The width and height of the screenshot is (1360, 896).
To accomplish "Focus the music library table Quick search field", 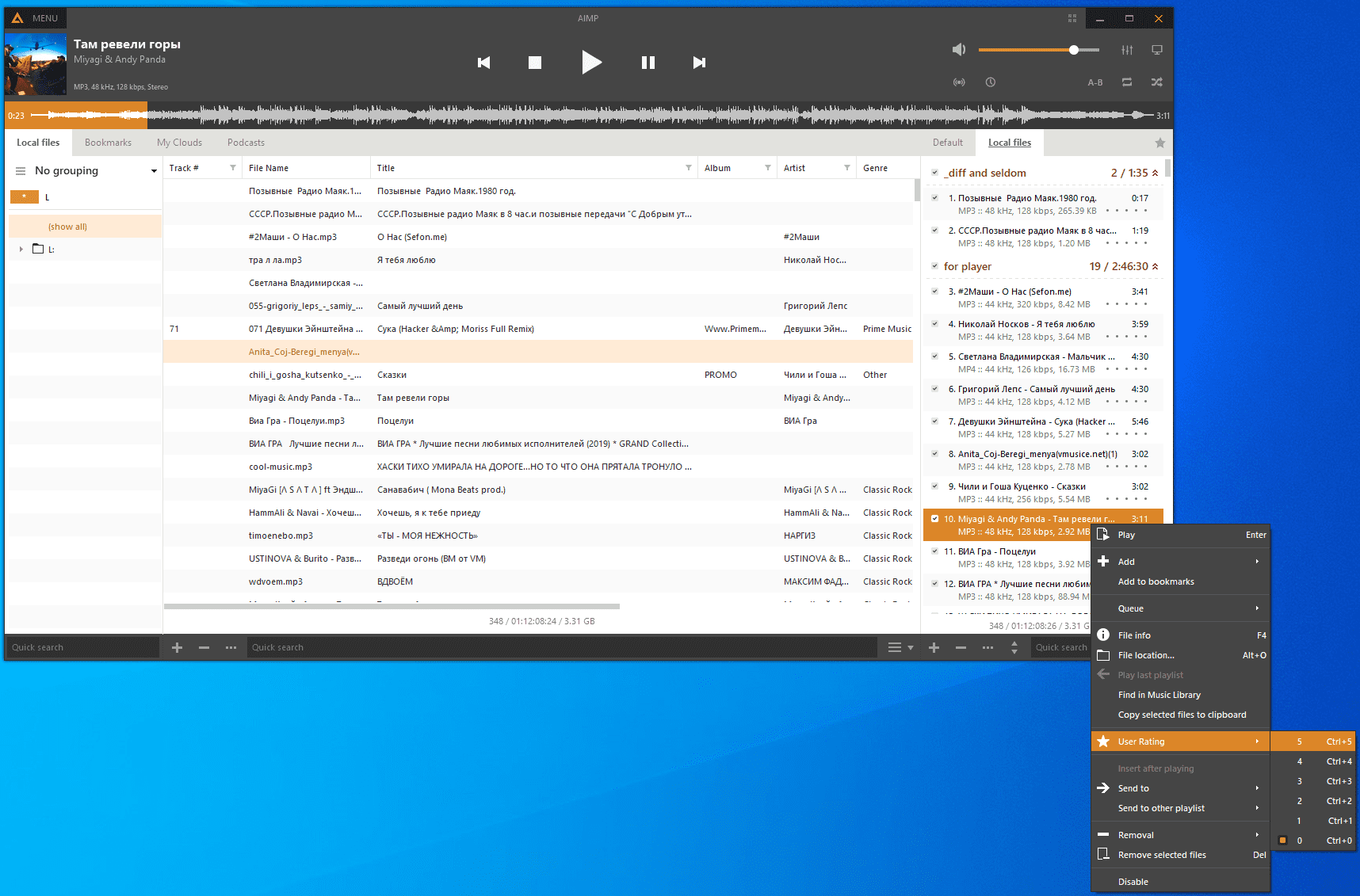I will pyautogui.click(x=562, y=647).
